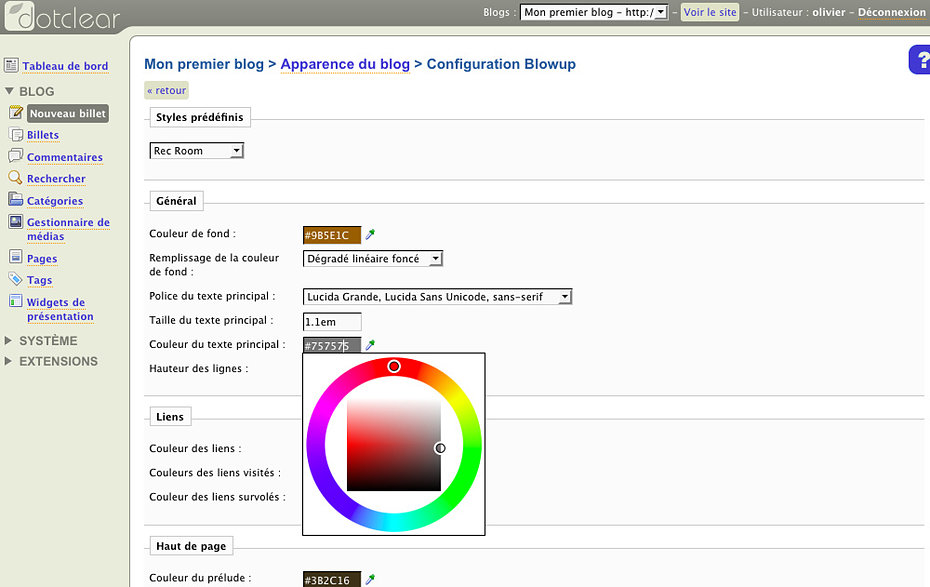Open the Dégradé linéaire foncé dropdown

click(x=372, y=258)
